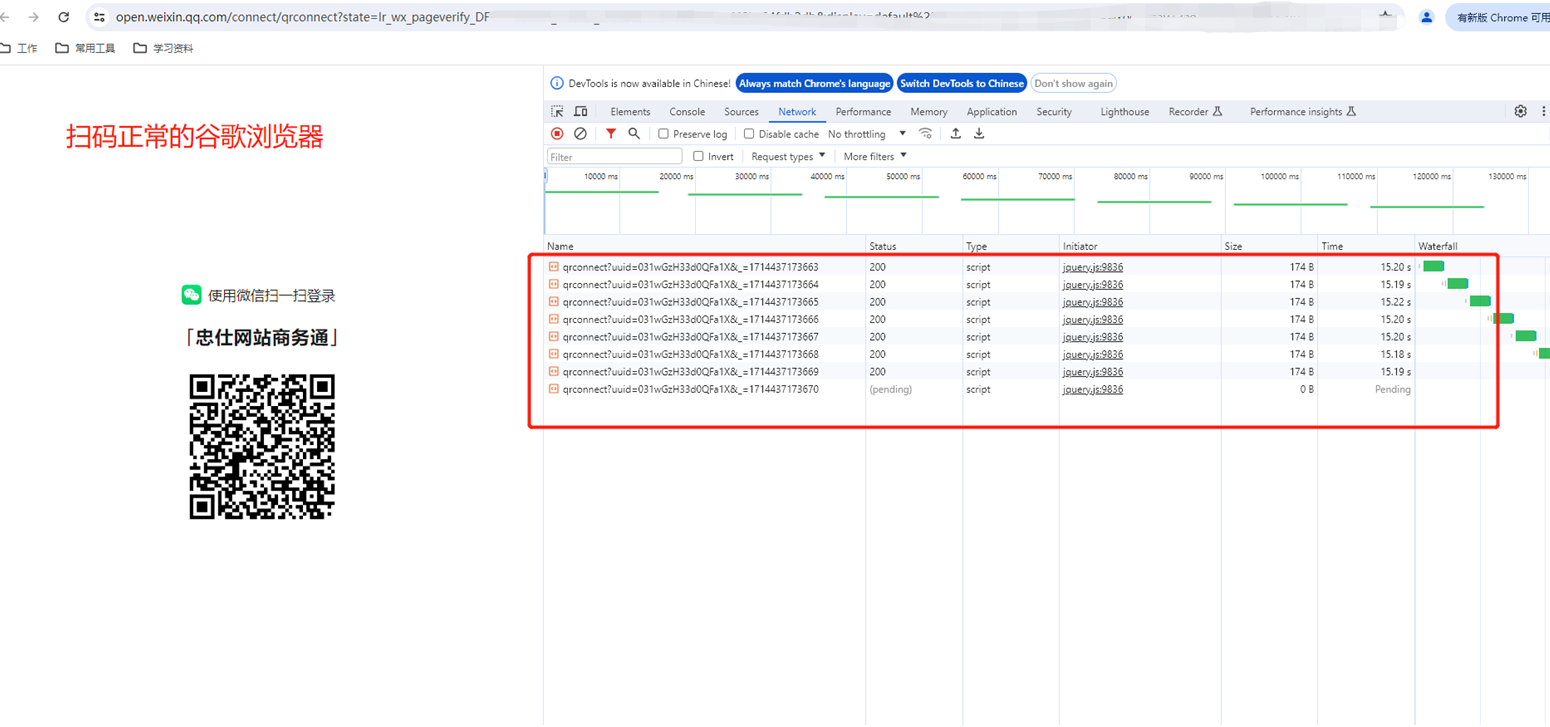Open the No throttling dropdown
Screen dimensions: 1550x727
[867, 134]
